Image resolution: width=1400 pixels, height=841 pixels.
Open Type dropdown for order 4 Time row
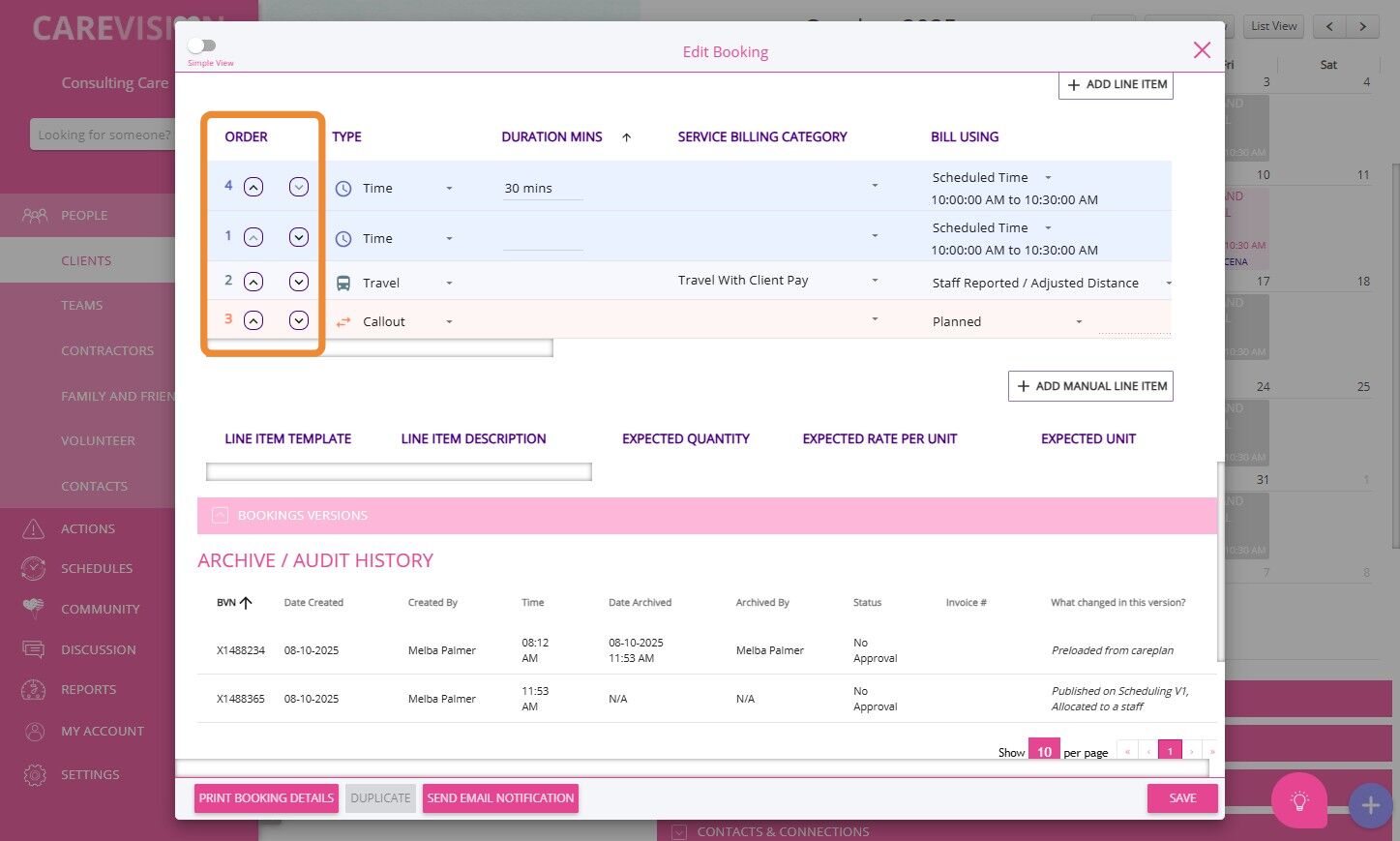449,188
